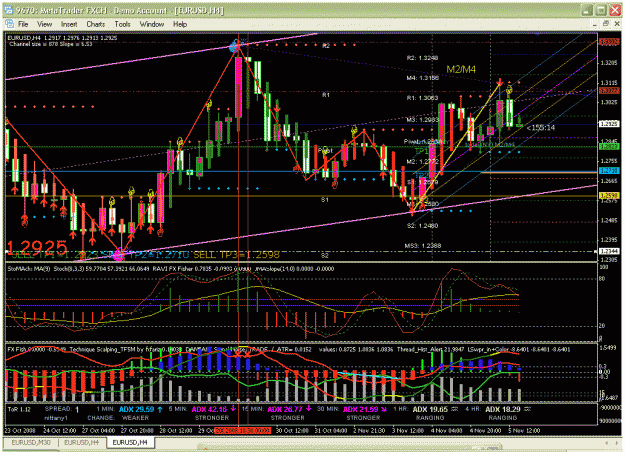The image size is (625, 452).
Task: Open the Help menu
Action: pos(180,24)
